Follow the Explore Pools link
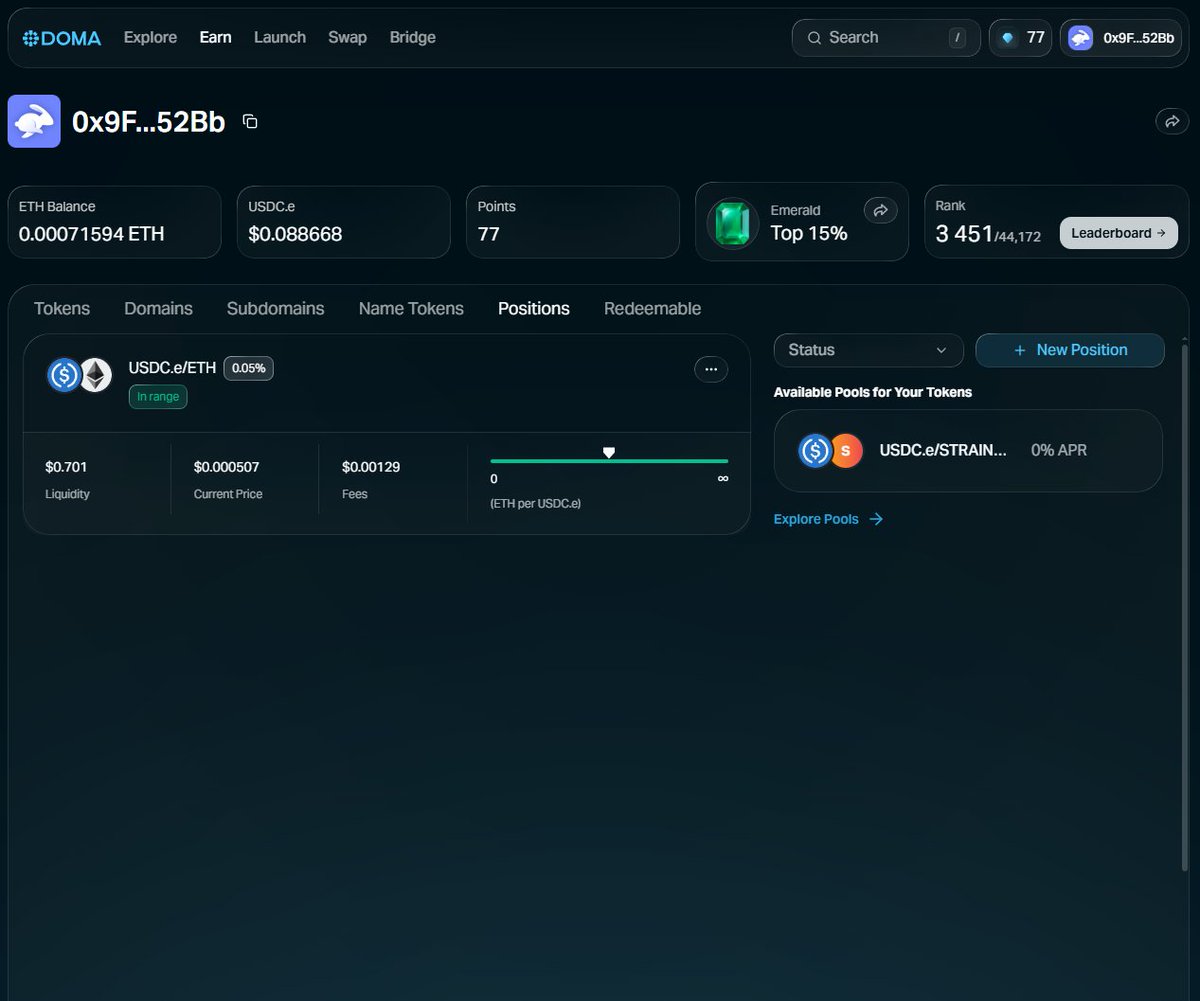This screenshot has height=1001, width=1200. tap(828, 519)
